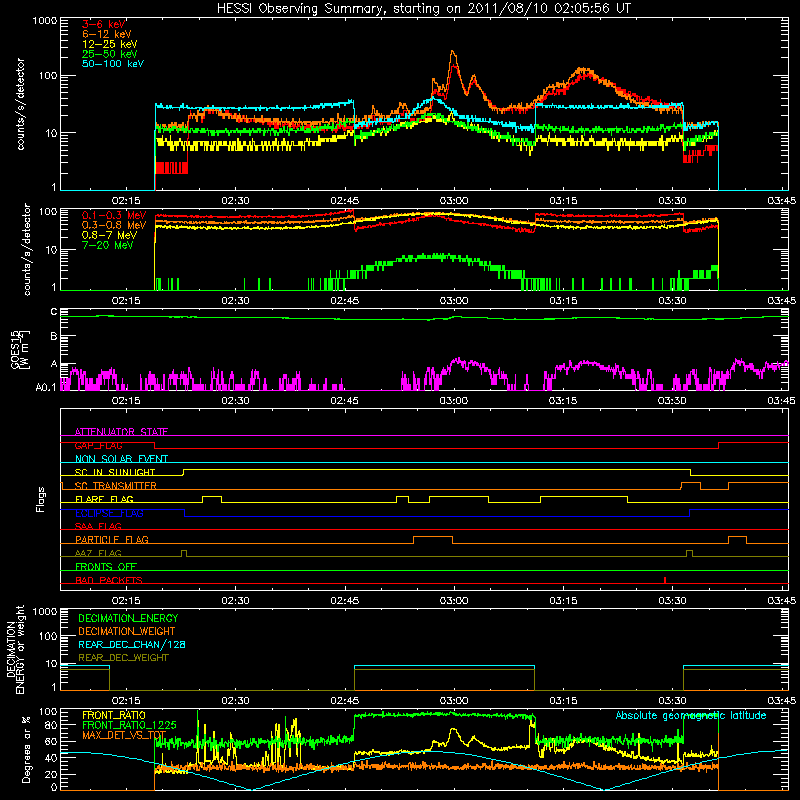The height and width of the screenshot is (800, 800).
Task: Select the green 25-50 keV legend label
Action: [110, 54]
